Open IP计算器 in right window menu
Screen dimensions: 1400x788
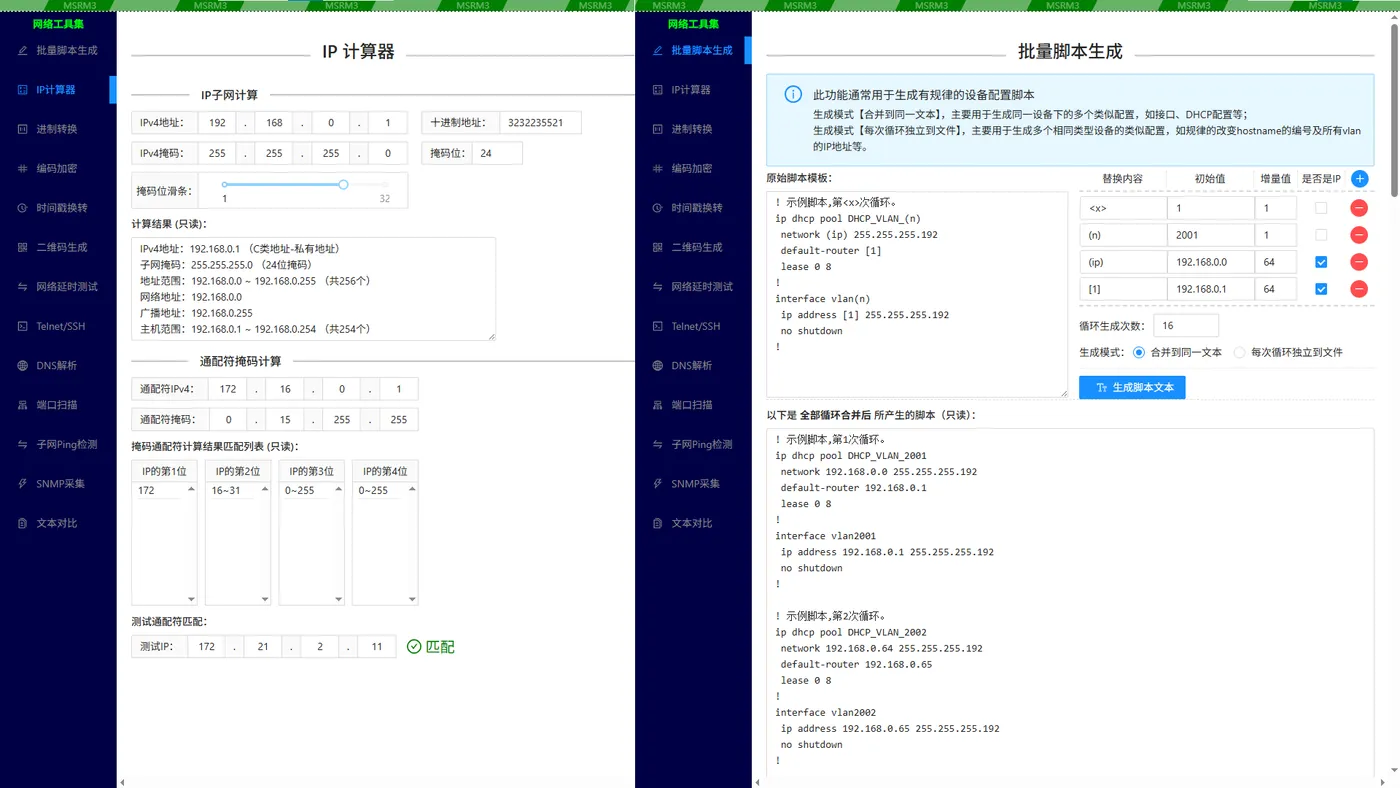click(691, 90)
